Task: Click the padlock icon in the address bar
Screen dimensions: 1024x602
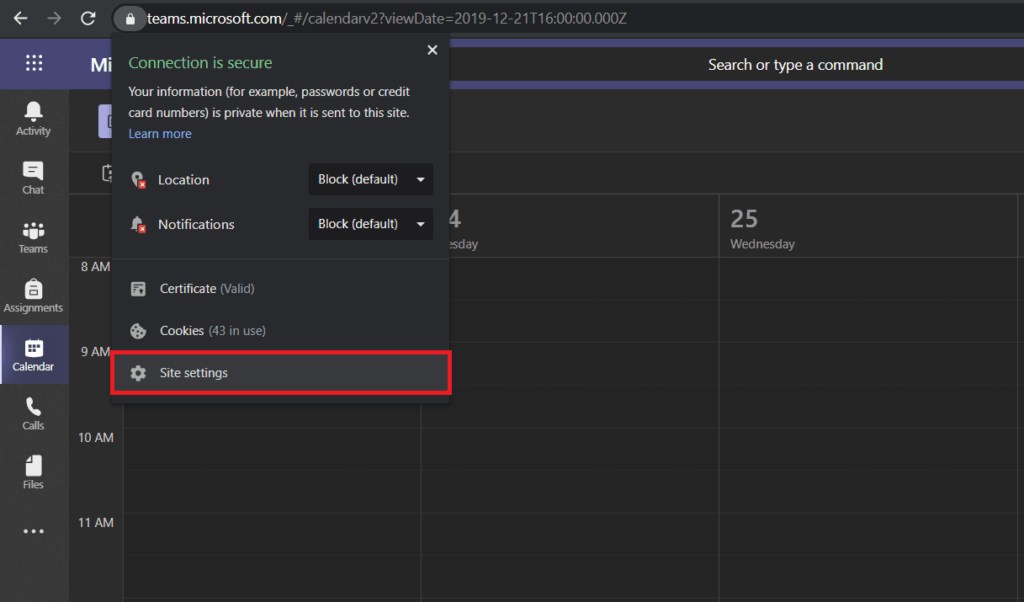Action: (x=129, y=18)
